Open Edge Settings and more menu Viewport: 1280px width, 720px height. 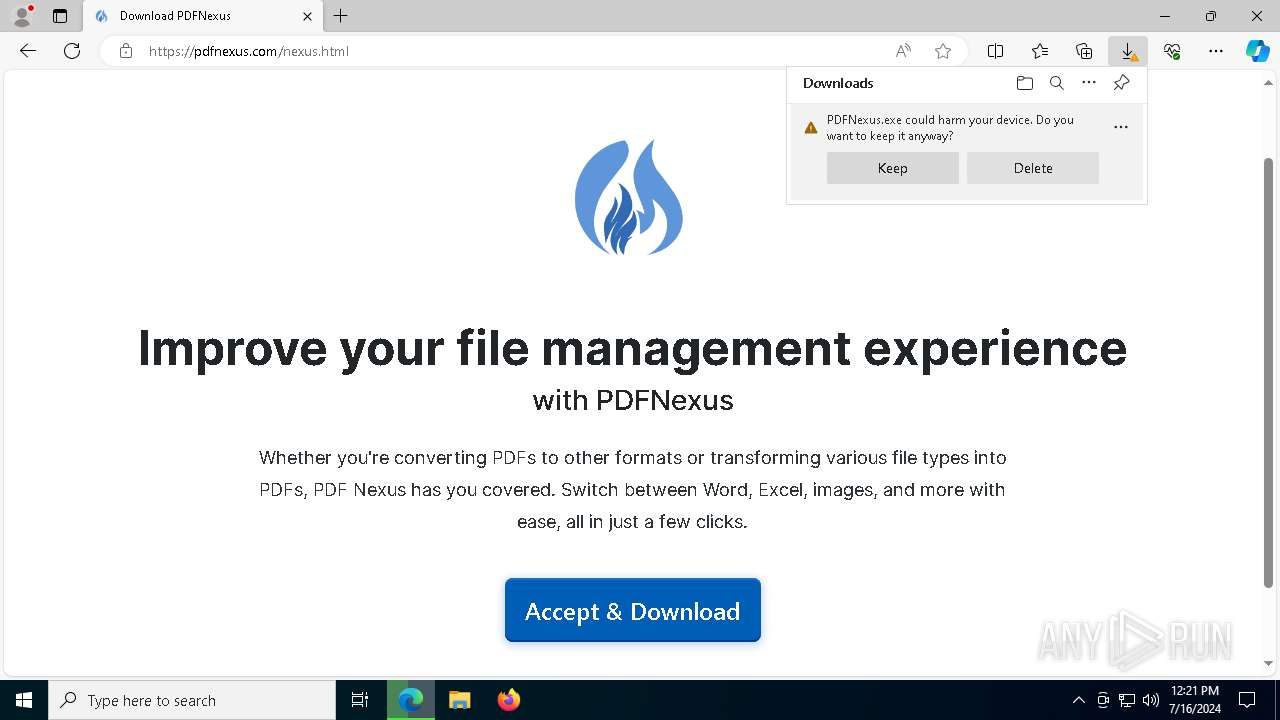click(1216, 51)
